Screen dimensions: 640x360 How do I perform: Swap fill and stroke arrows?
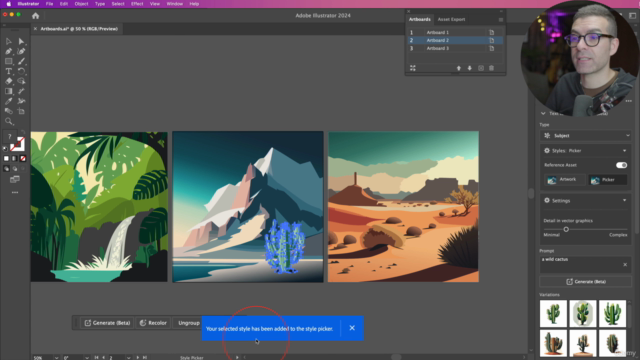tap(23, 132)
